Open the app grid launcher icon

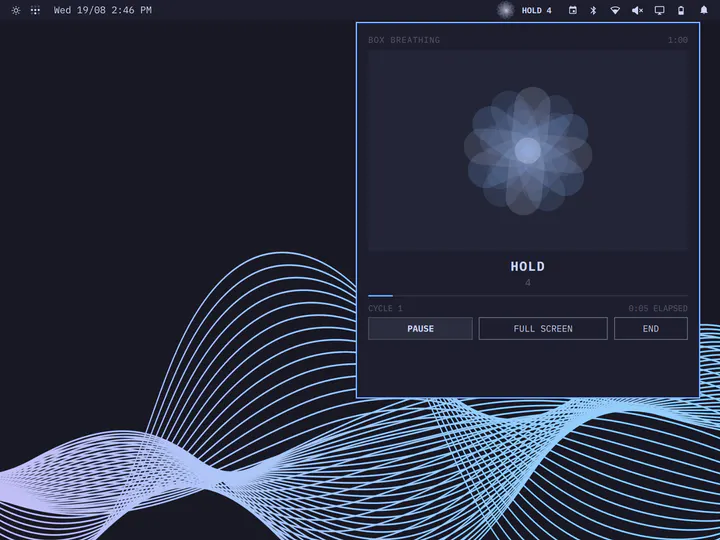[x=35, y=10]
